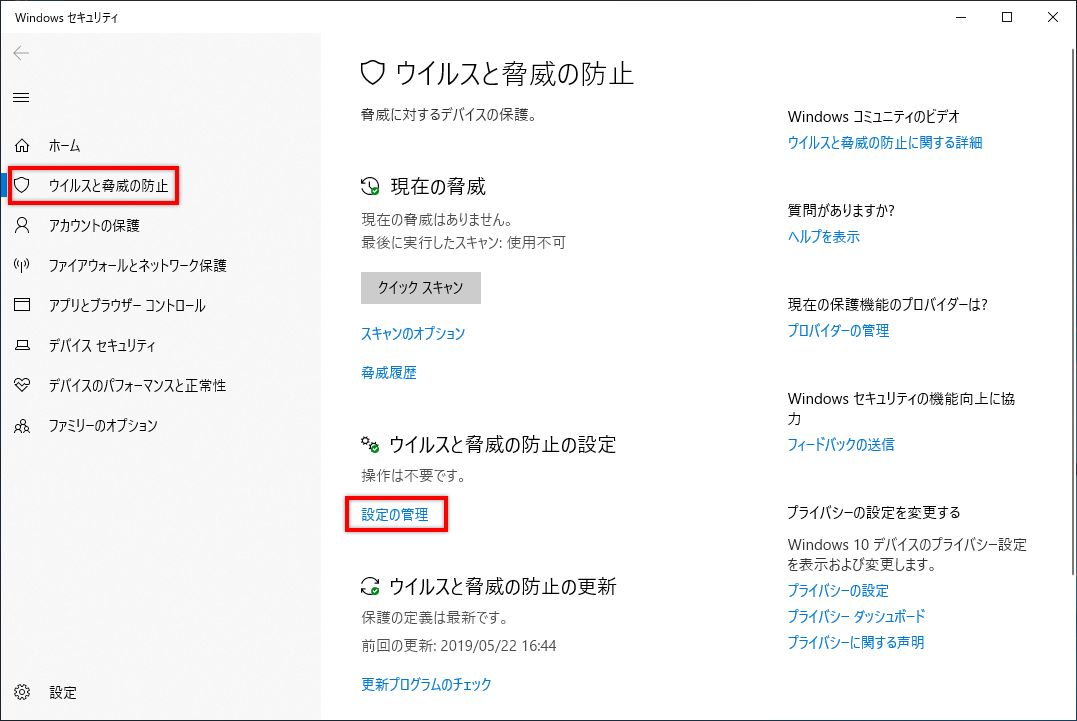Open スキャンのオプション link
This screenshot has width=1077, height=721.
pyautogui.click(x=411, y=334)
